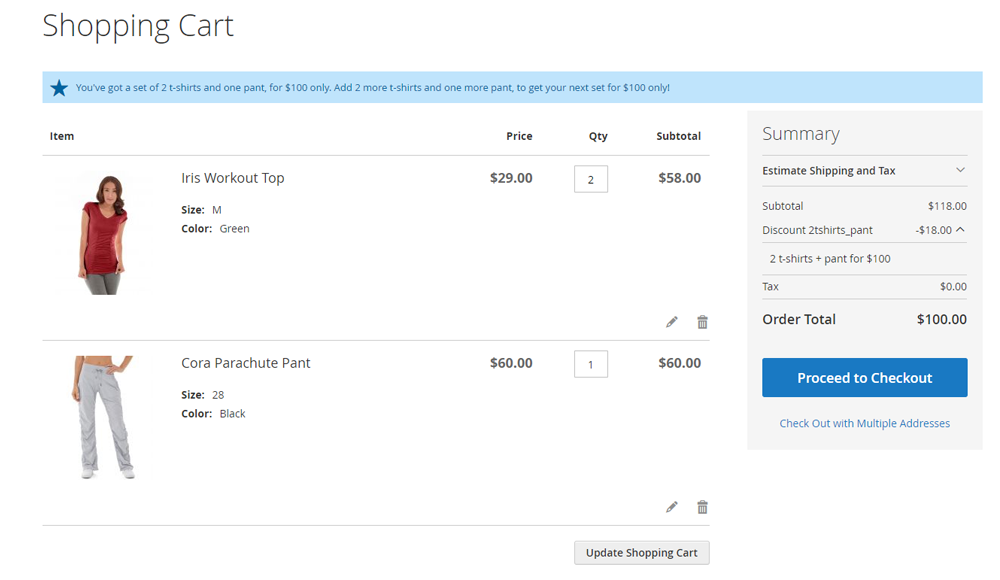The height and width of the screenshot is (580, 1000).
Task: Remove Iris Workout Top from cart
Action: (x=702, y=322)
